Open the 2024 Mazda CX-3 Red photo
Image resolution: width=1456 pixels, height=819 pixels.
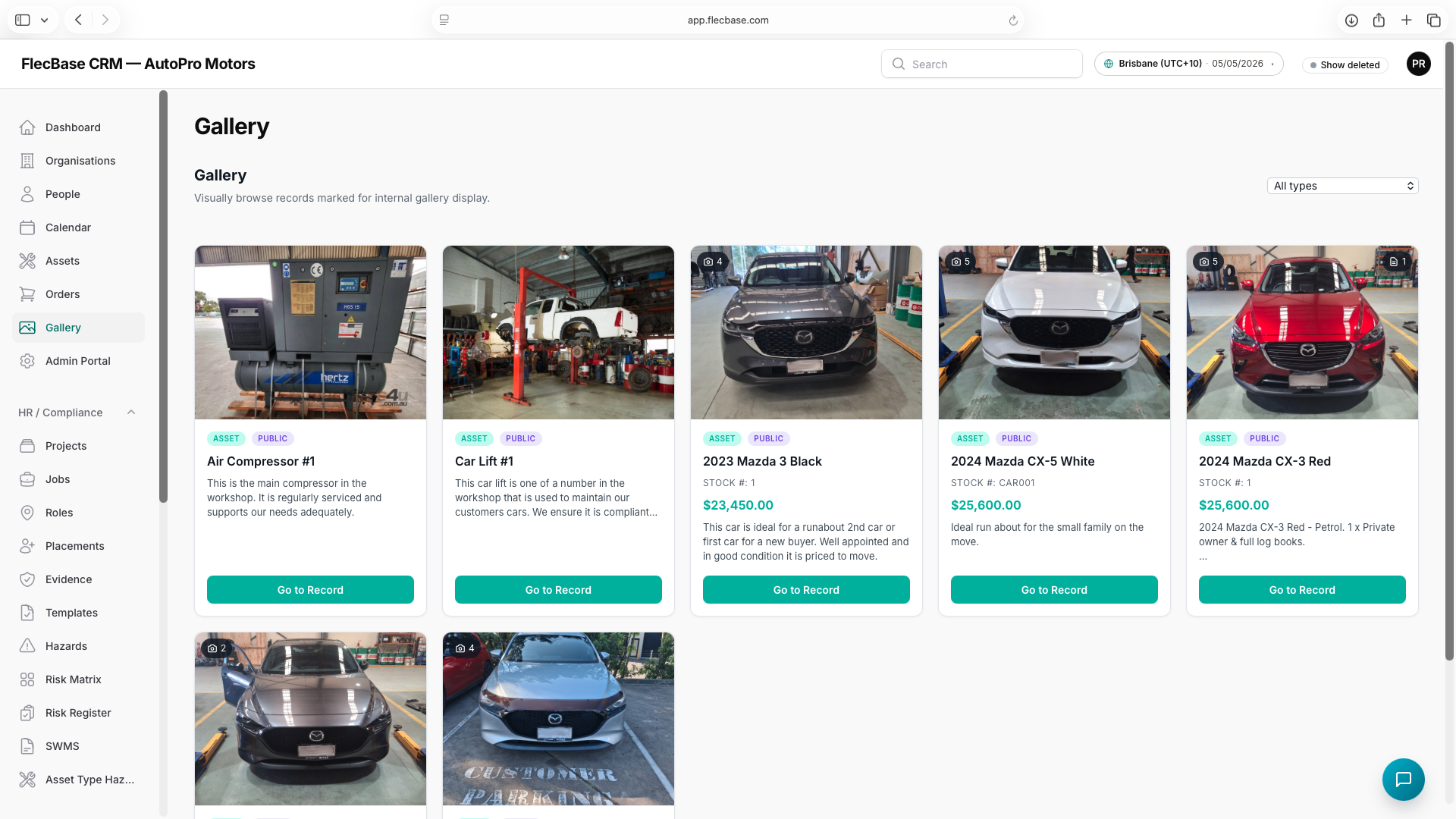pos(1302,332)
